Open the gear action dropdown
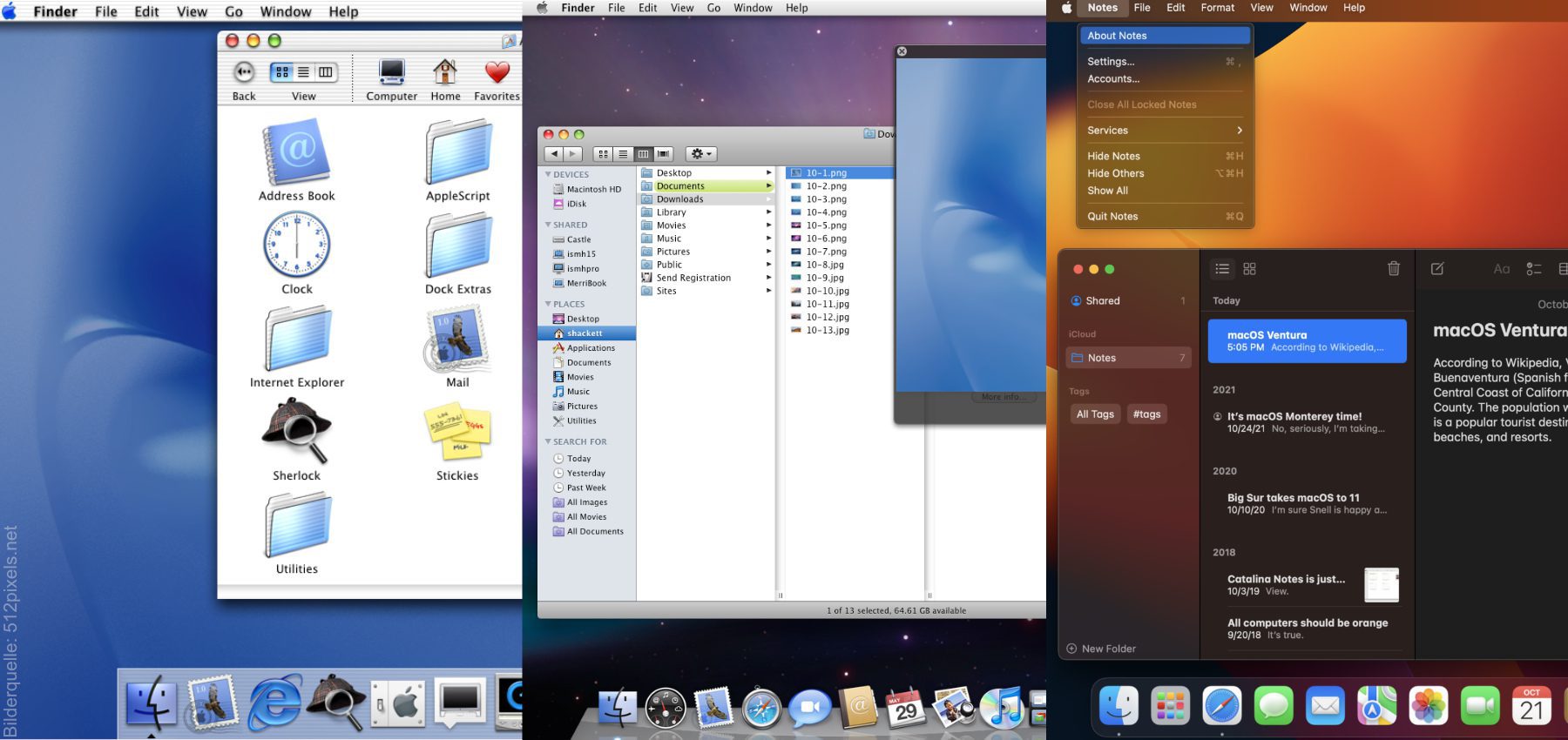The width and height of the screenshot is (1568, 740). (x=700, y=154)
